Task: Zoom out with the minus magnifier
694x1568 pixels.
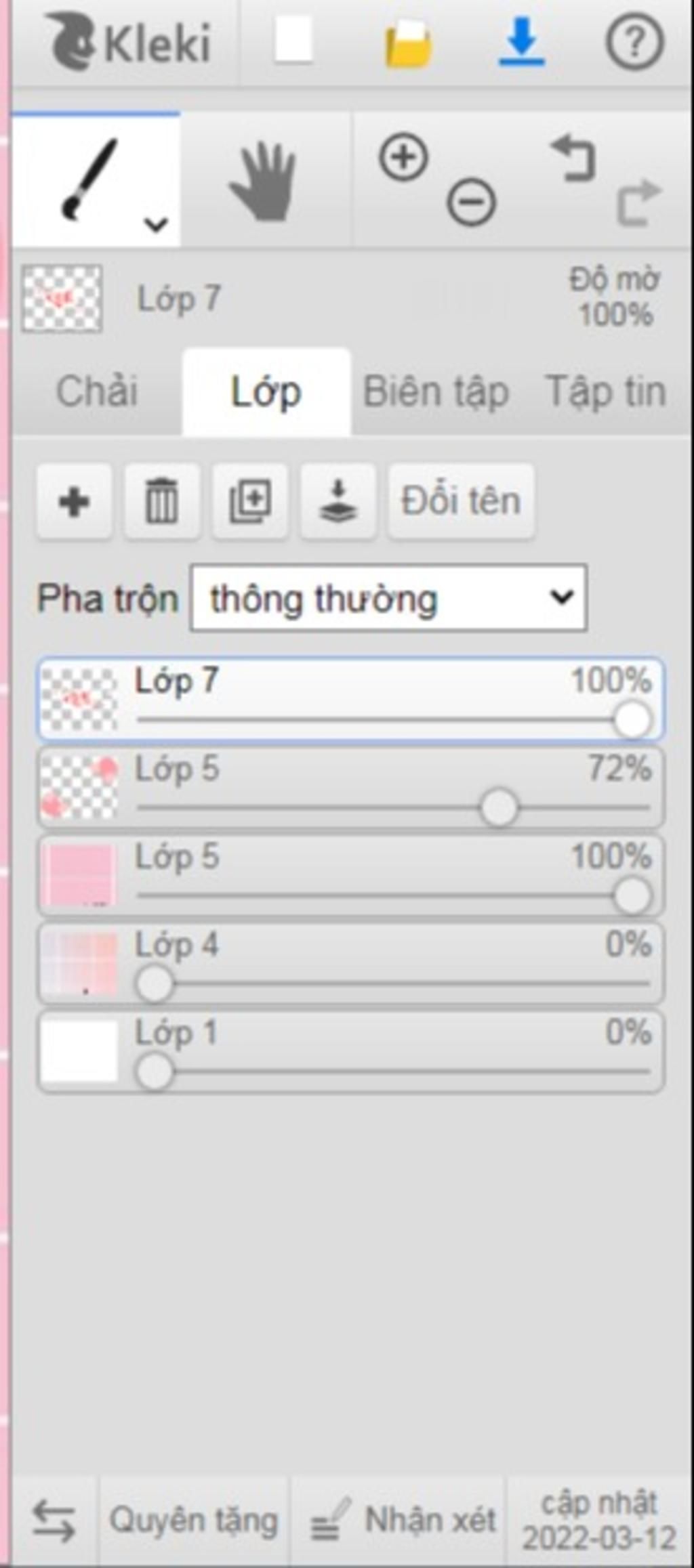Action: 472,202
